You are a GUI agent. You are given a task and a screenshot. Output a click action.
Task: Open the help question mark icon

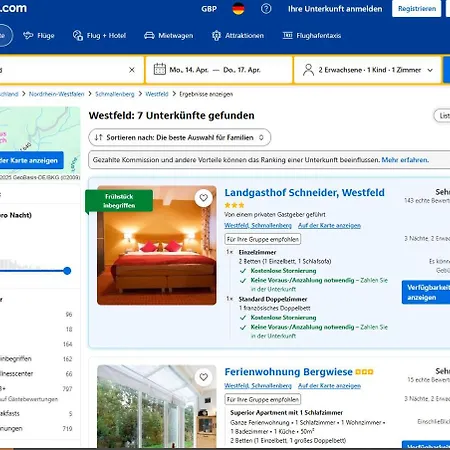(266, 9)
